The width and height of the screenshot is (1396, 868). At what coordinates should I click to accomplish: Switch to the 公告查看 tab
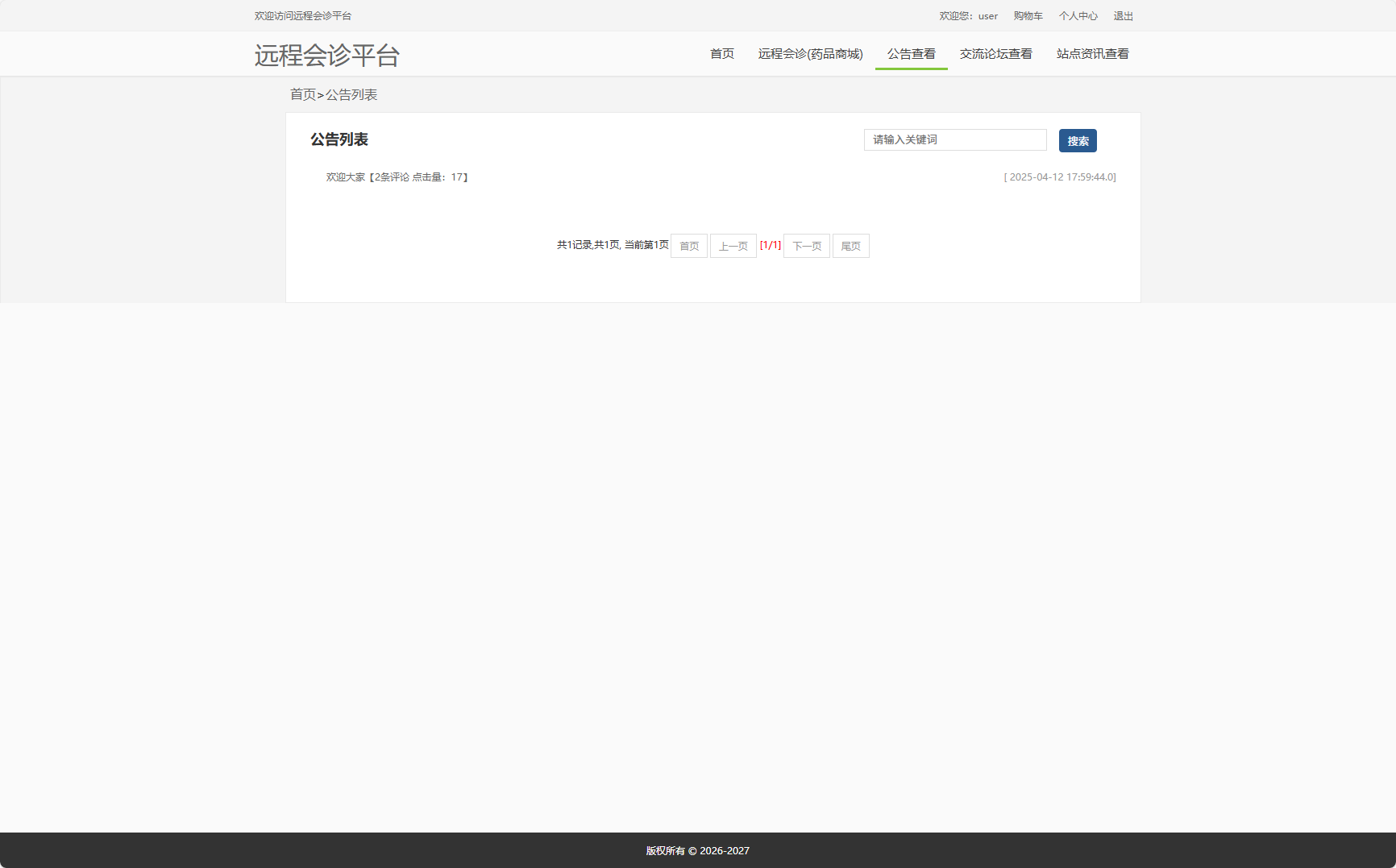pos(911,53)
